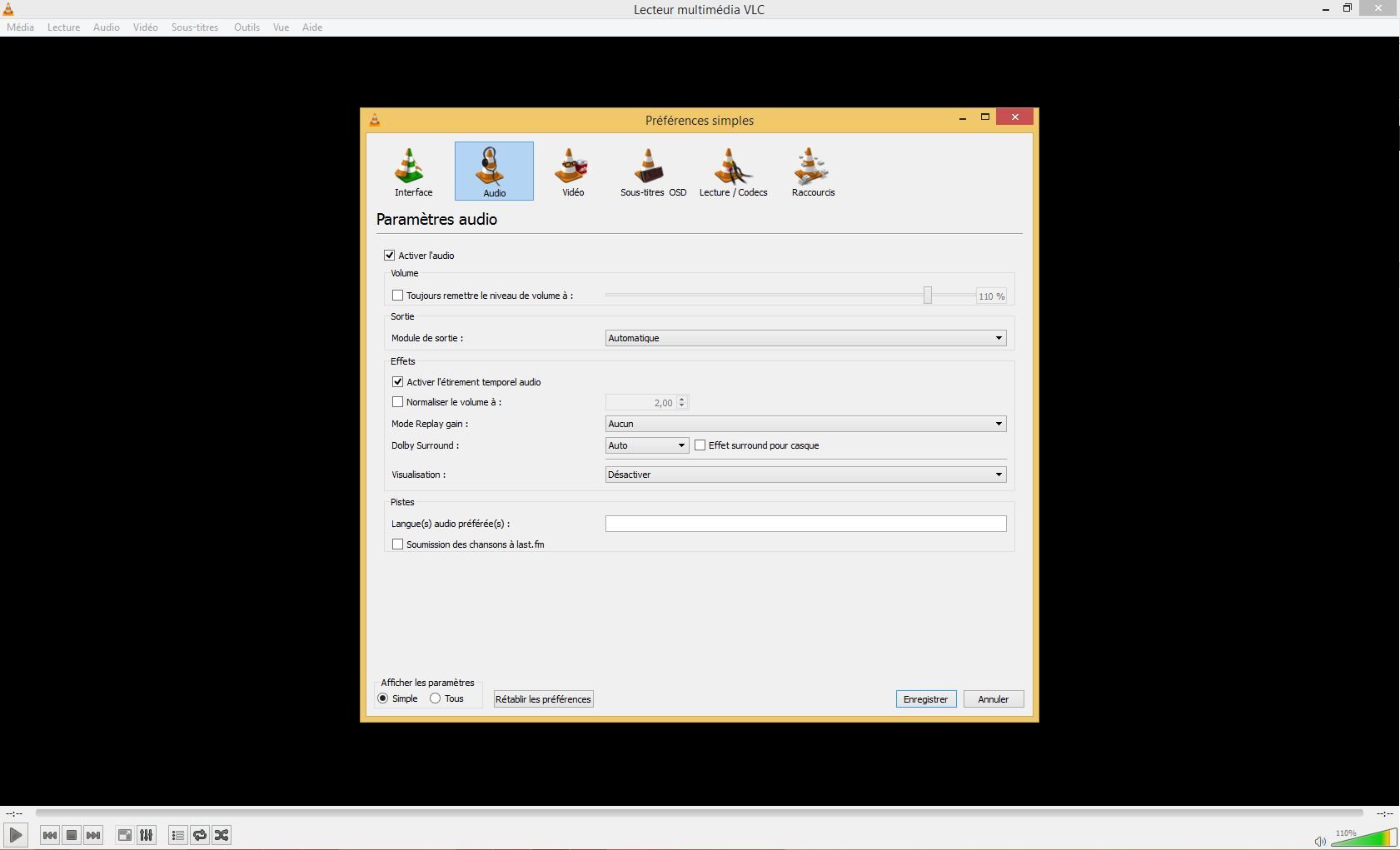Click Rétablir les préférences button
The height and width of the screenshot is (850, 1400).
(543, 699)
